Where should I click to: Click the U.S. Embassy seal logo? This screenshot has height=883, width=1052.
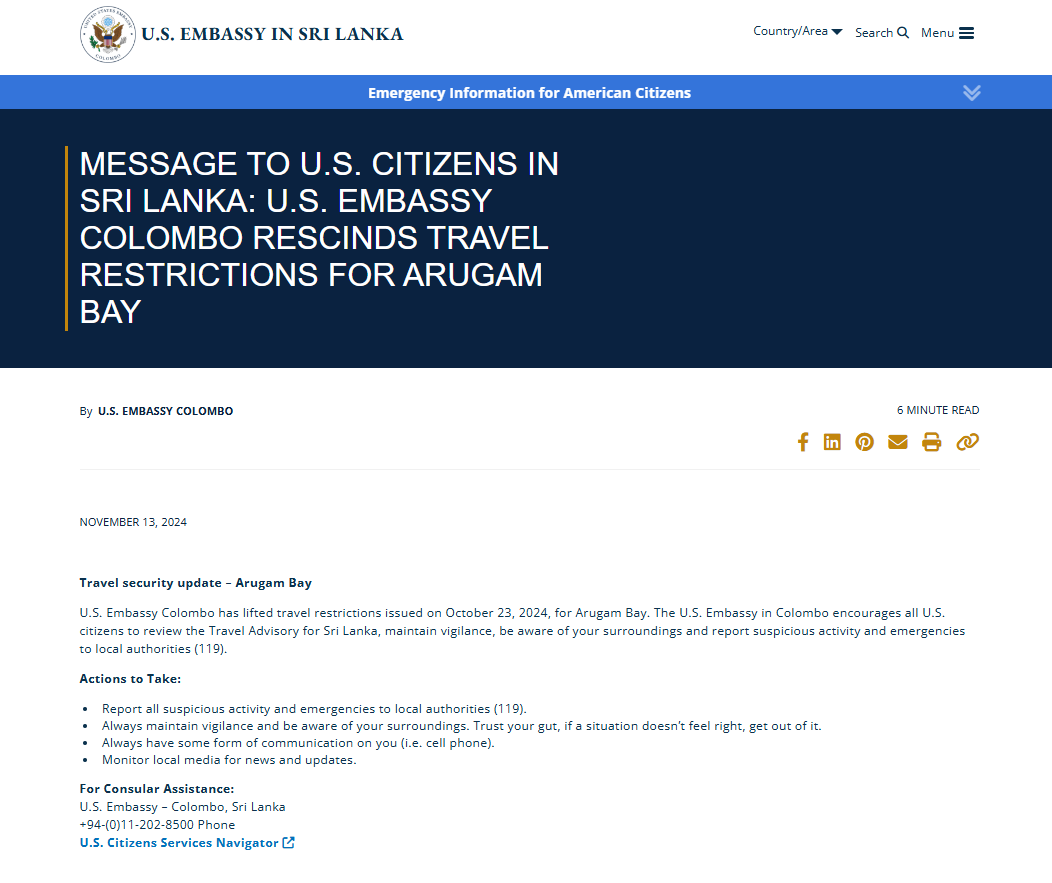107,34
